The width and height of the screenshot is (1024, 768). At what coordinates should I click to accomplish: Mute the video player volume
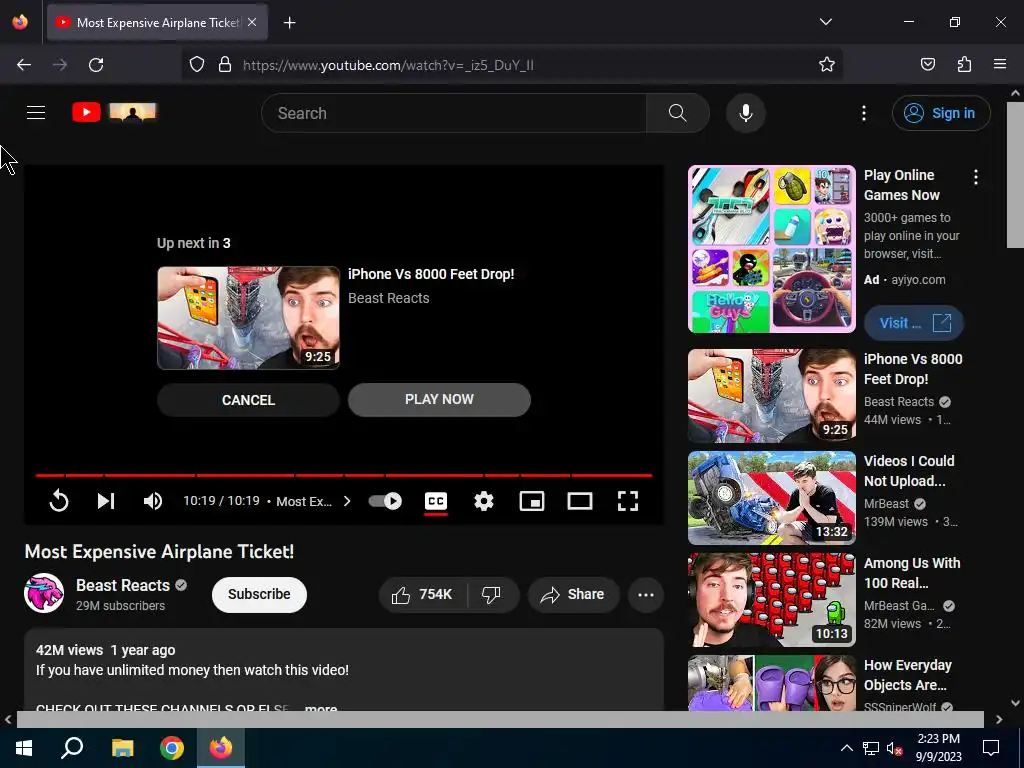[x=153, y=501]
